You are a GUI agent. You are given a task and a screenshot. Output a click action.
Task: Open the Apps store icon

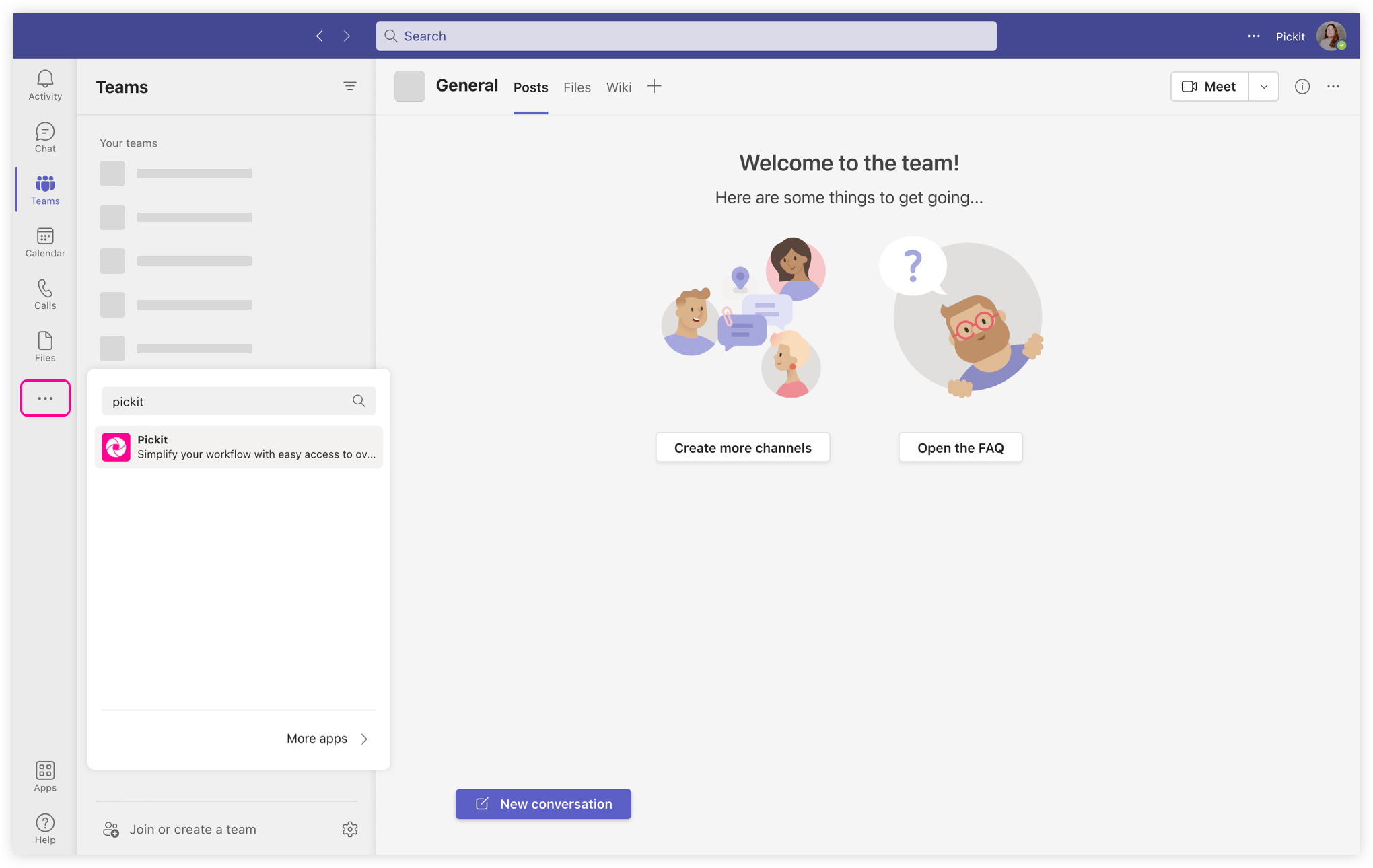pyautogui.click(x=45, y=776)
